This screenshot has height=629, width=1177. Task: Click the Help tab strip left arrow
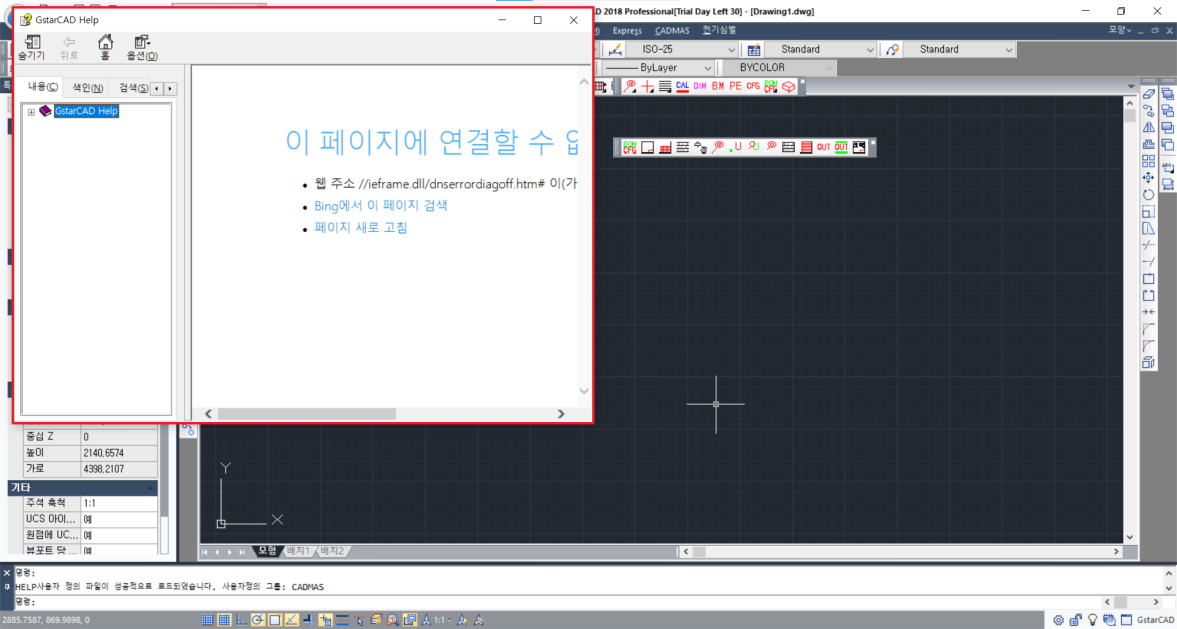pyautogui.click(x=157, y=89)
